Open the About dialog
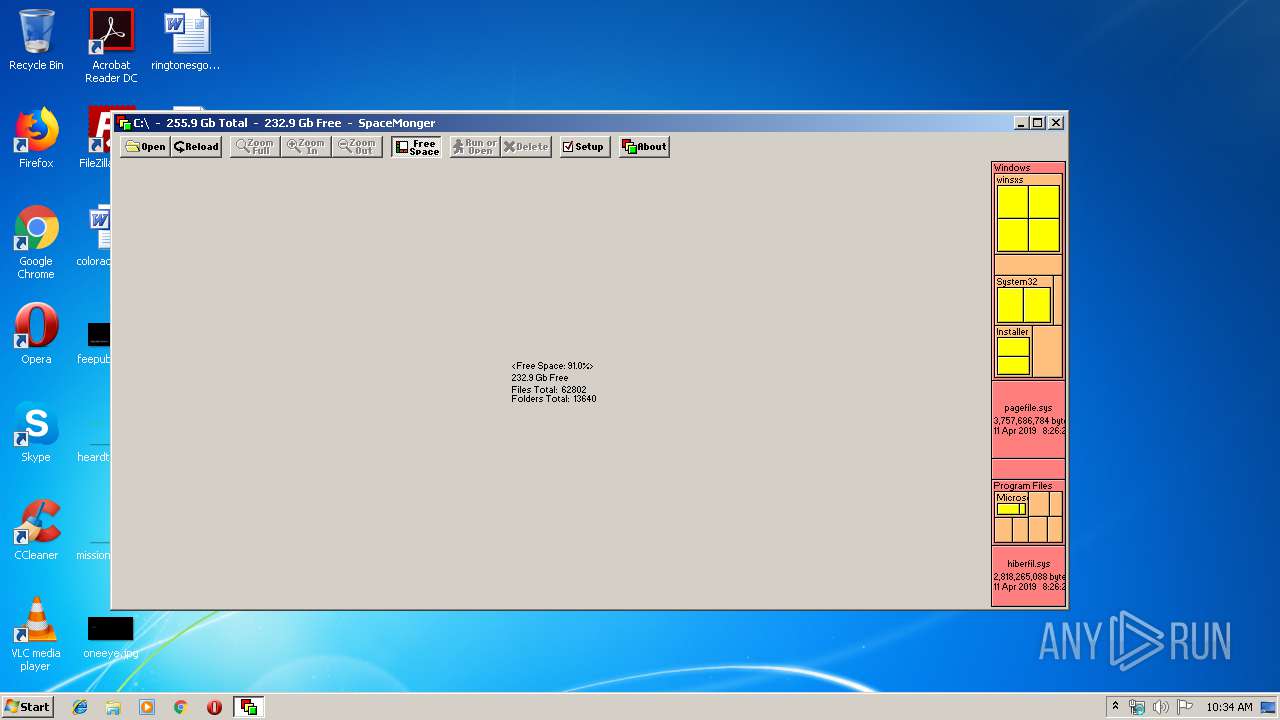Image resolution: width=1280 pixels, height=720 pixels. click(x=644, y=147)
